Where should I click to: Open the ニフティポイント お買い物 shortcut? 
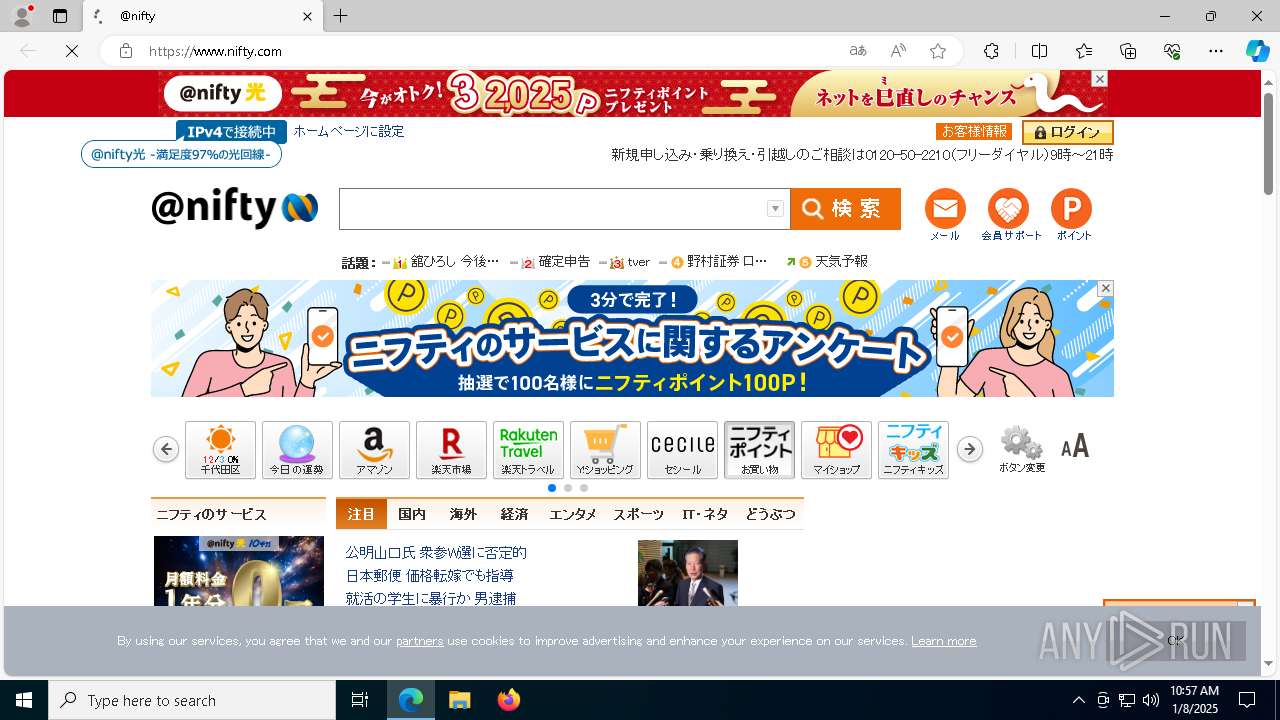tap(759, 450)
